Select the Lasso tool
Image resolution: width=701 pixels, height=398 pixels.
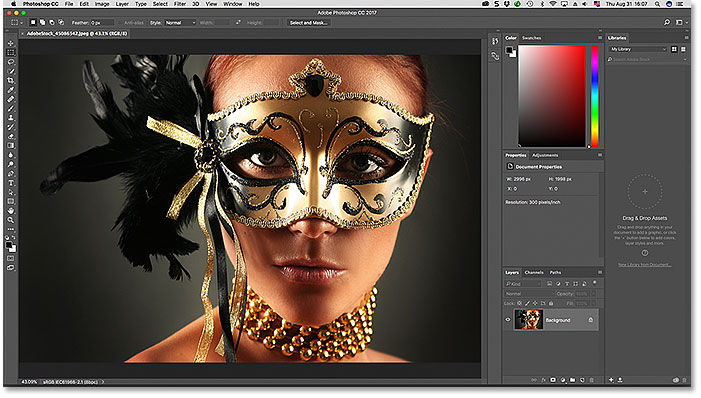(x=11, y=62)
